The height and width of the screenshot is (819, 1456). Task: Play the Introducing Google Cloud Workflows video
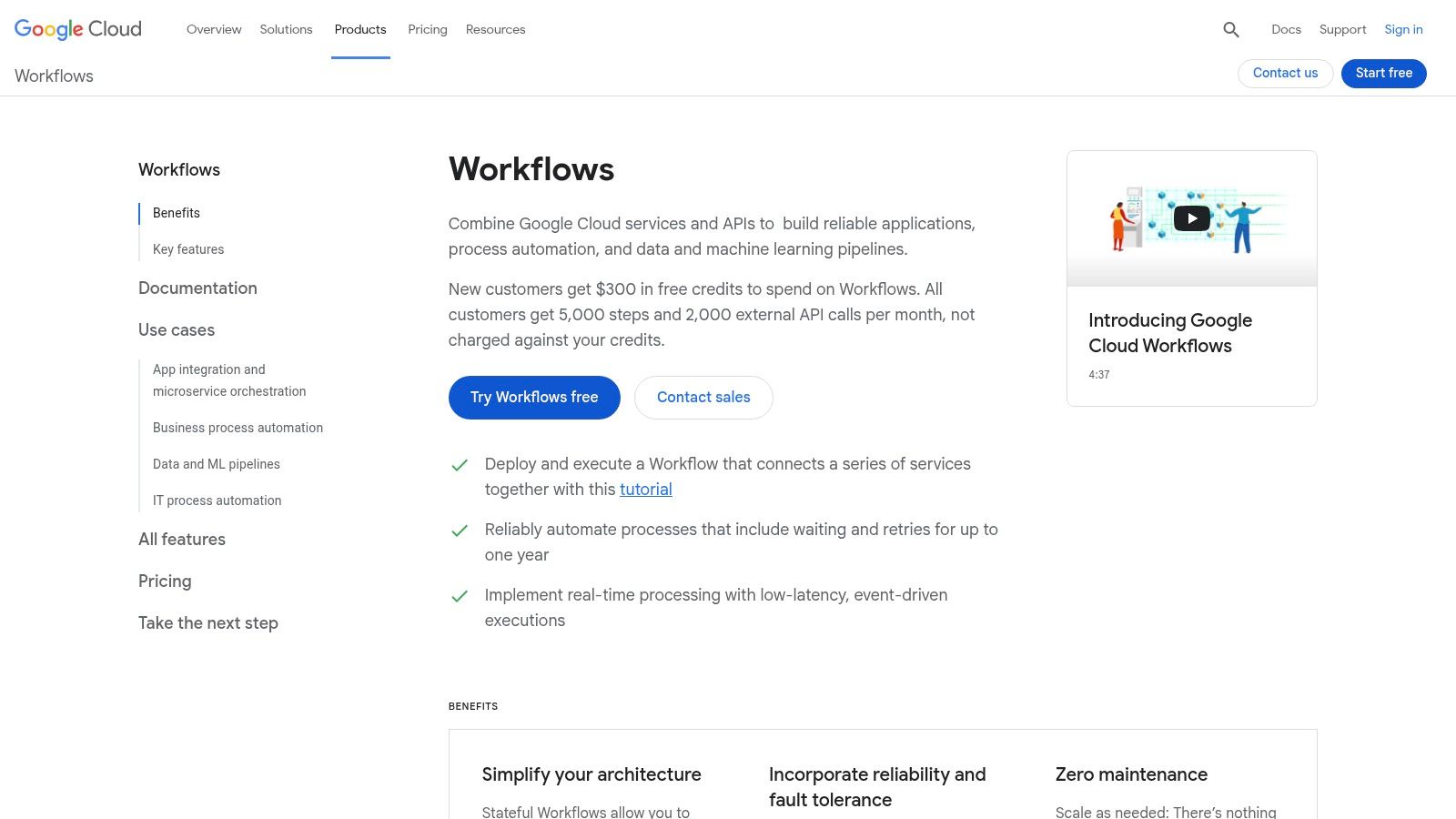[1191, 217]
